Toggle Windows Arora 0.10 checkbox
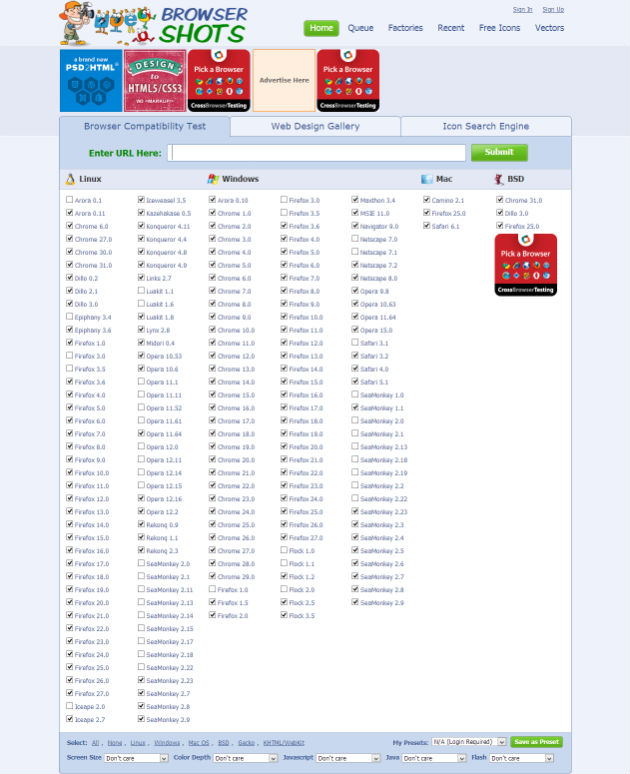630x774 pixels. (212, 199)
